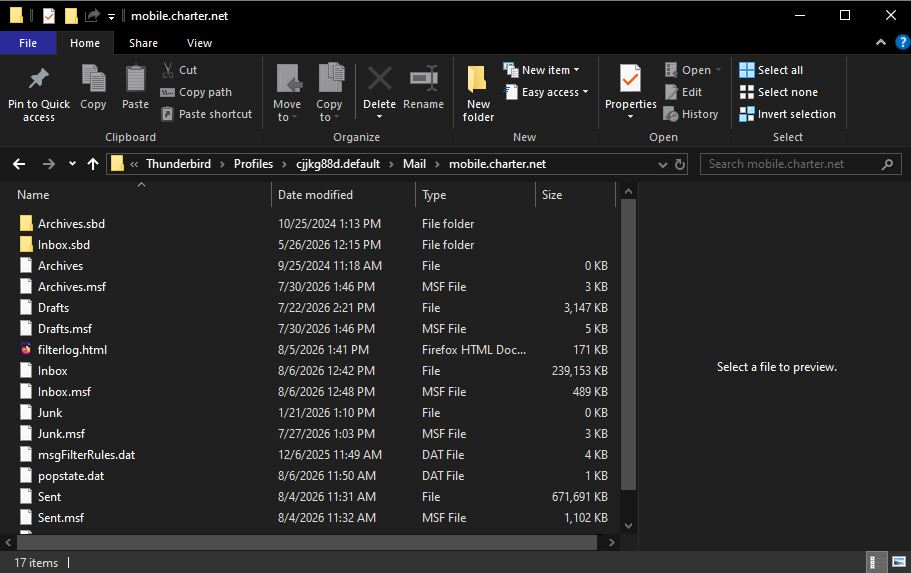Expand the Open button dropdown
This screenshot has height=573, width=911.
pyautogui.click(x=718, y=70)
